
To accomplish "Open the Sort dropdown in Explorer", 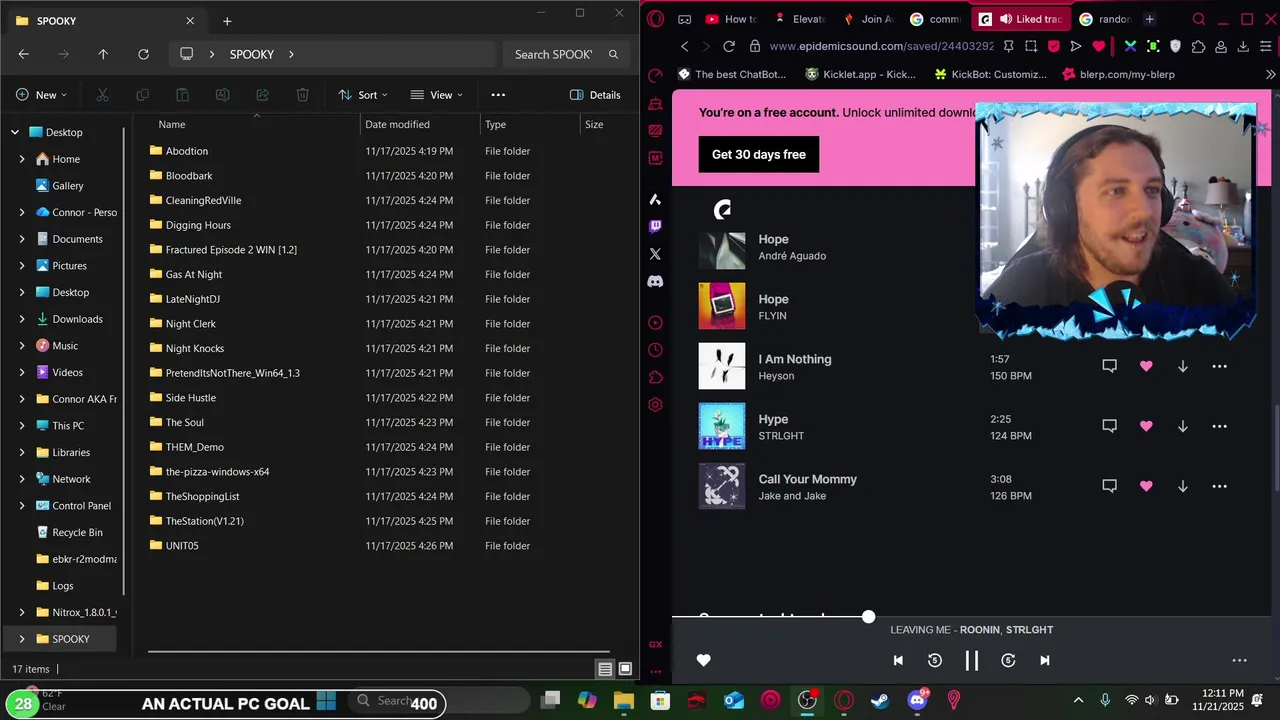I will (x=364, y=95).
